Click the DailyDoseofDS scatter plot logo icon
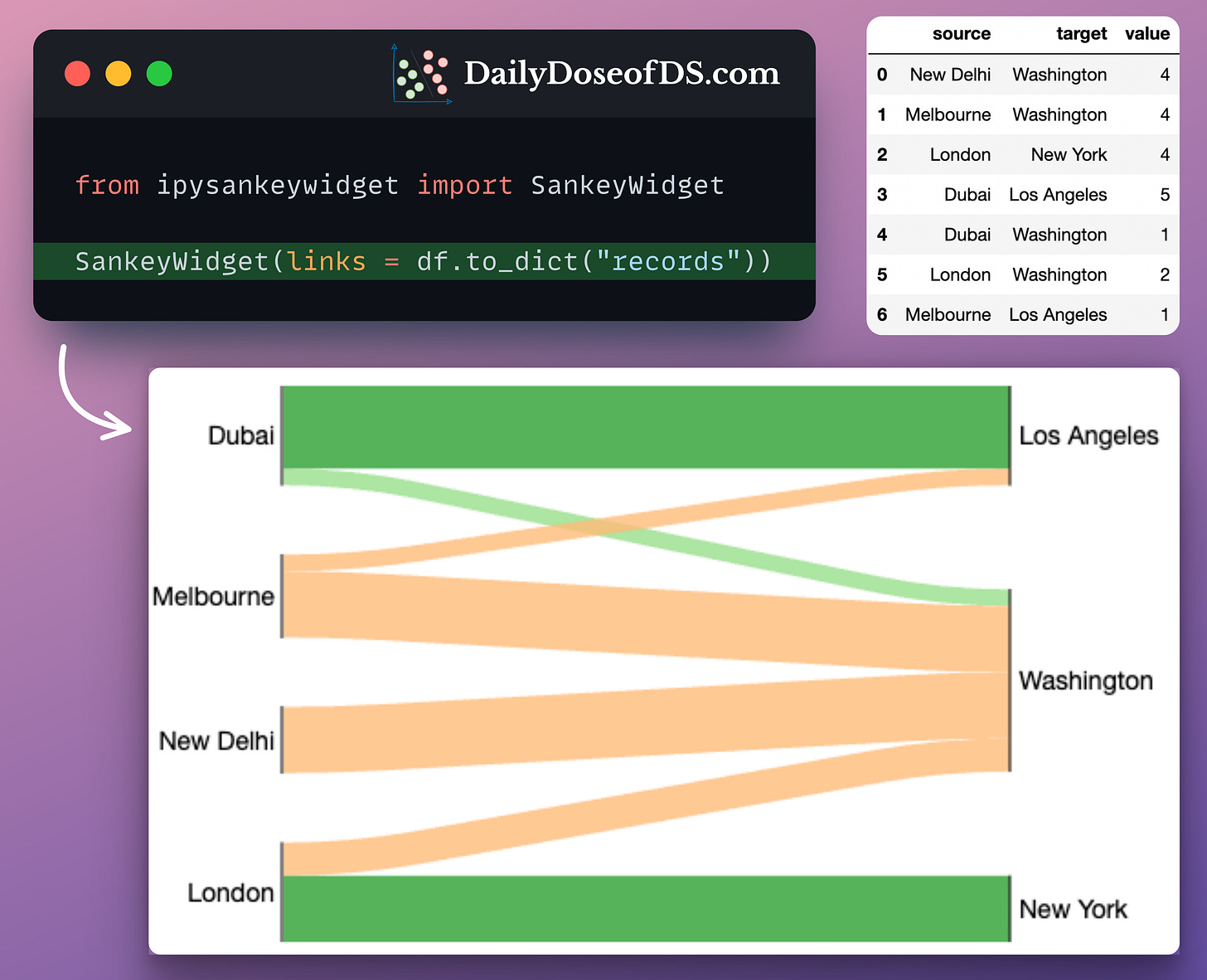Screen dimensions: 1207x980 (x=421, y=75)
